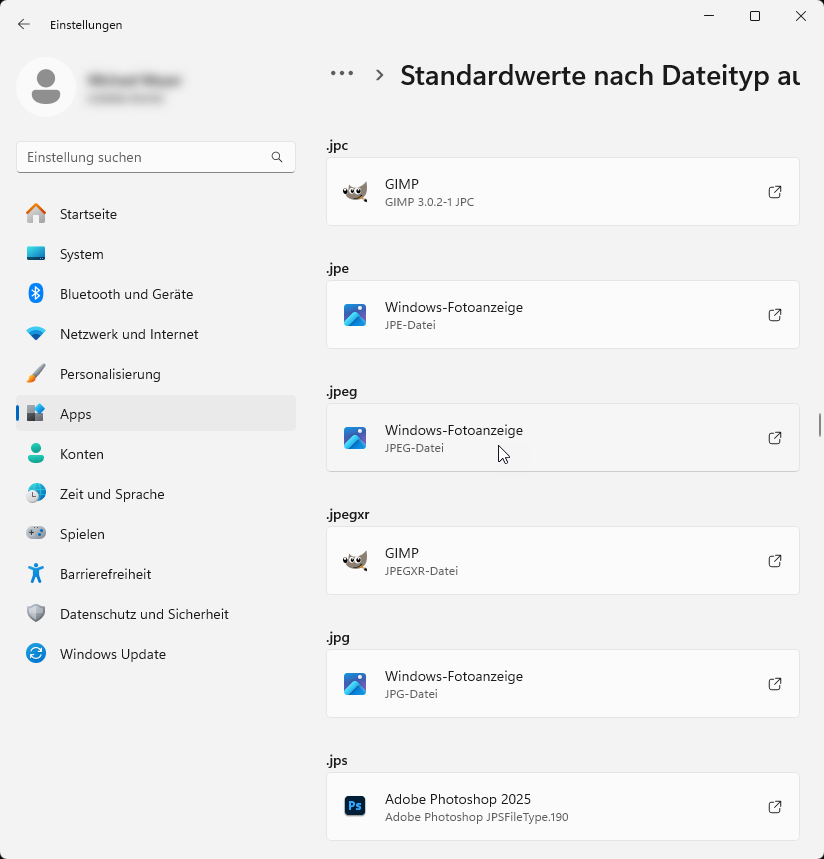
Task: Click the external-link icon for .jpegxr
Action: pyautogui.click(x=775, y=561)
